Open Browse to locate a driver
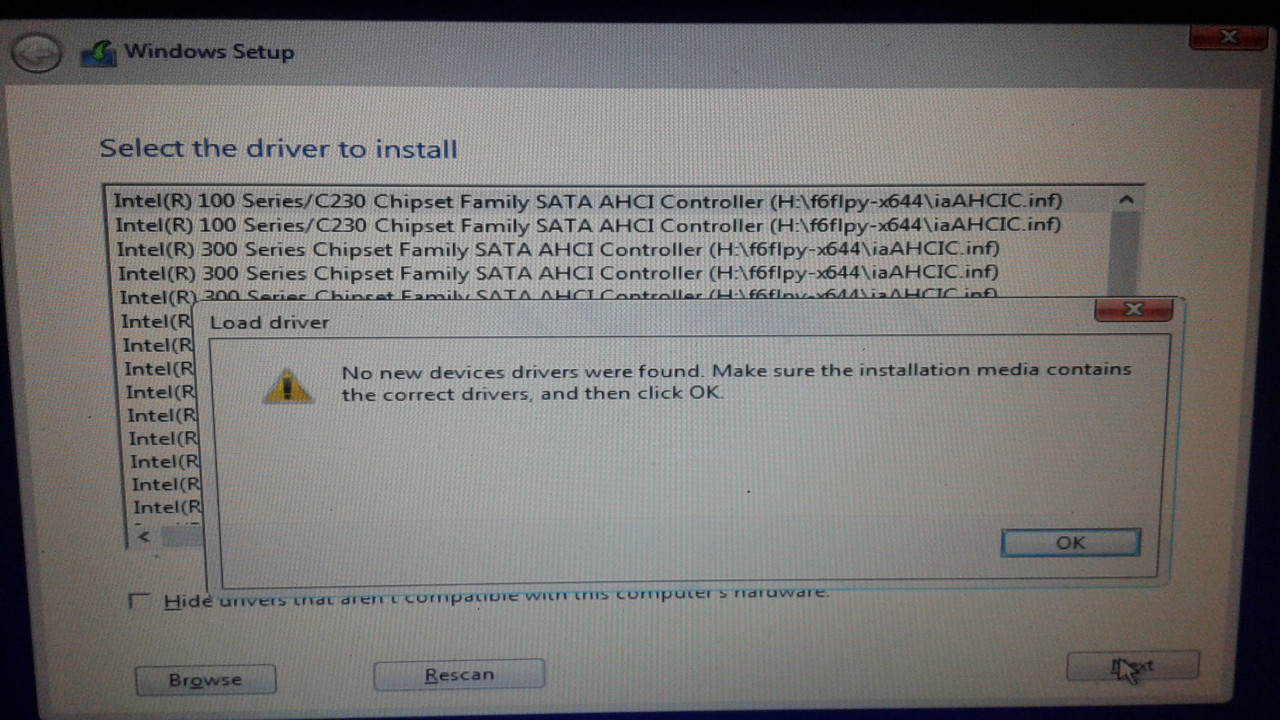 [205, 680]
